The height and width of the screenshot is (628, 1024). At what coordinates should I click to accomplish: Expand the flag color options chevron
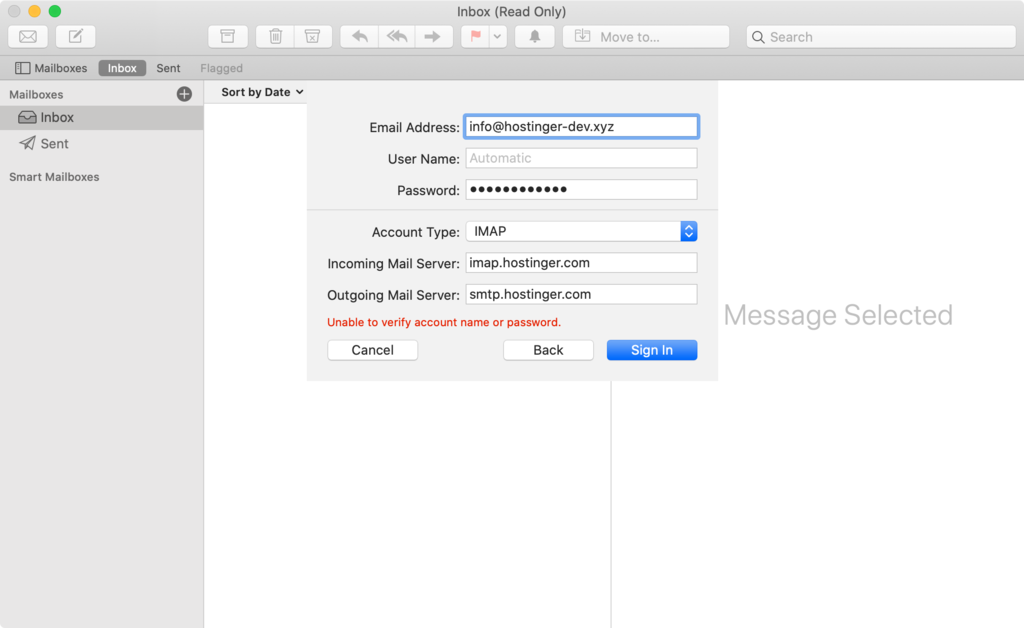coord(497,36)
